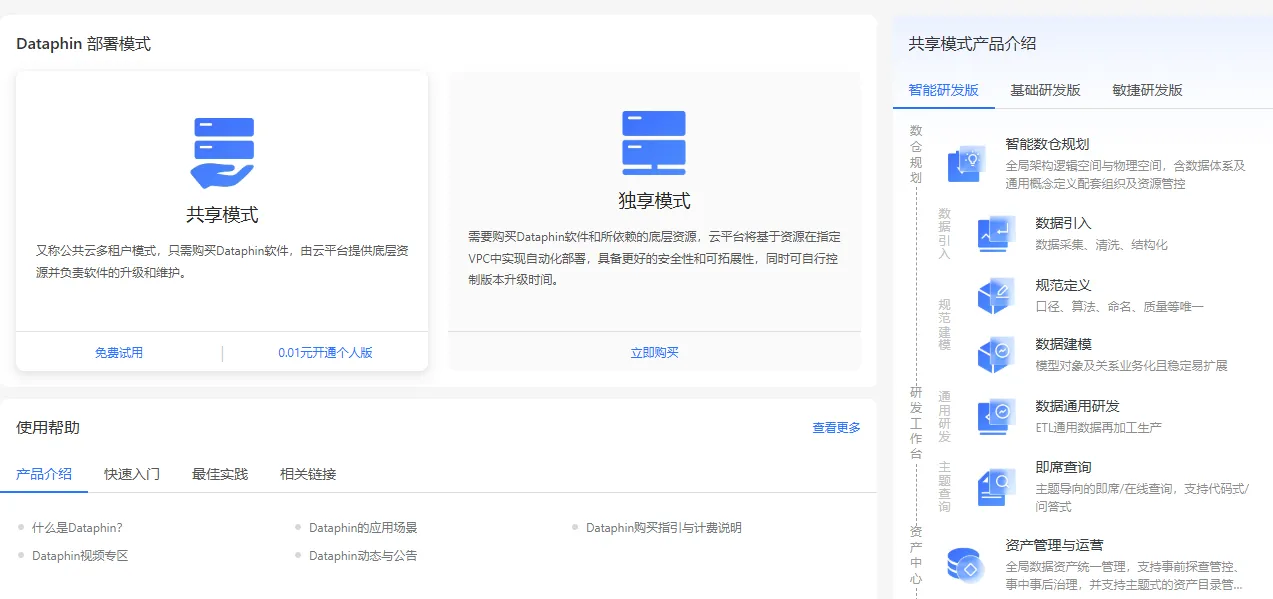This screenshot has height=599, width=1273.
Task: Click the 独享模式 server monitor icon
Action: (654, 143)
